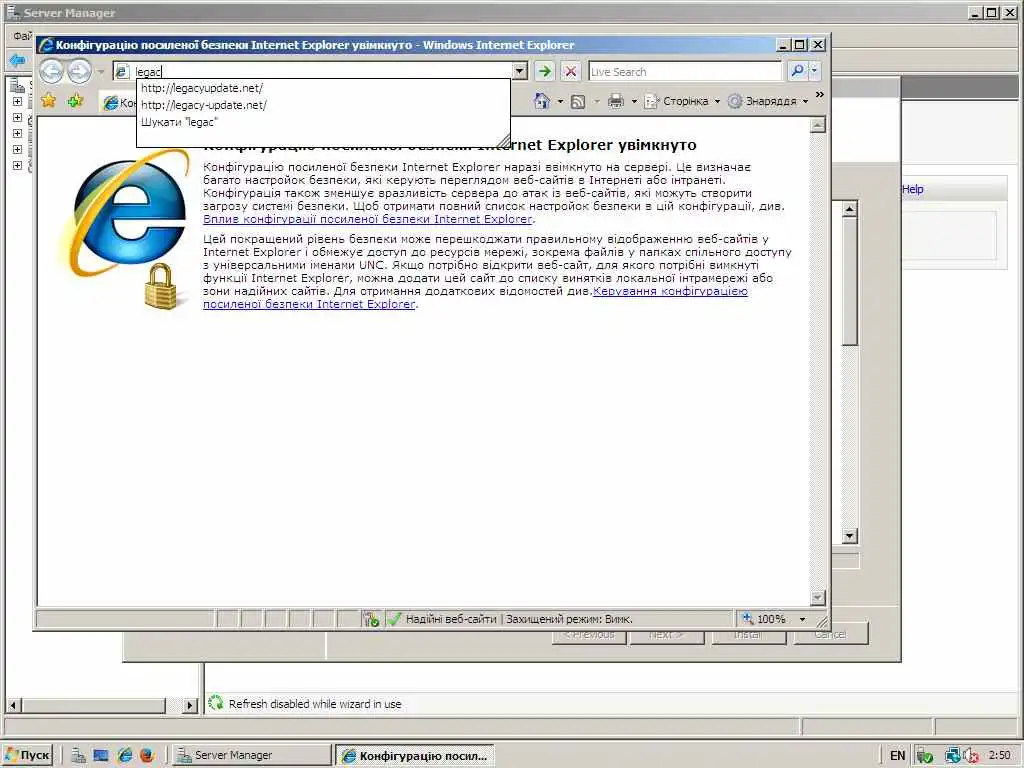The height and width of the screenshot is (768, 1024).
Task: Click the IE page scrollbar up arrow
Action: click(818, 125)
